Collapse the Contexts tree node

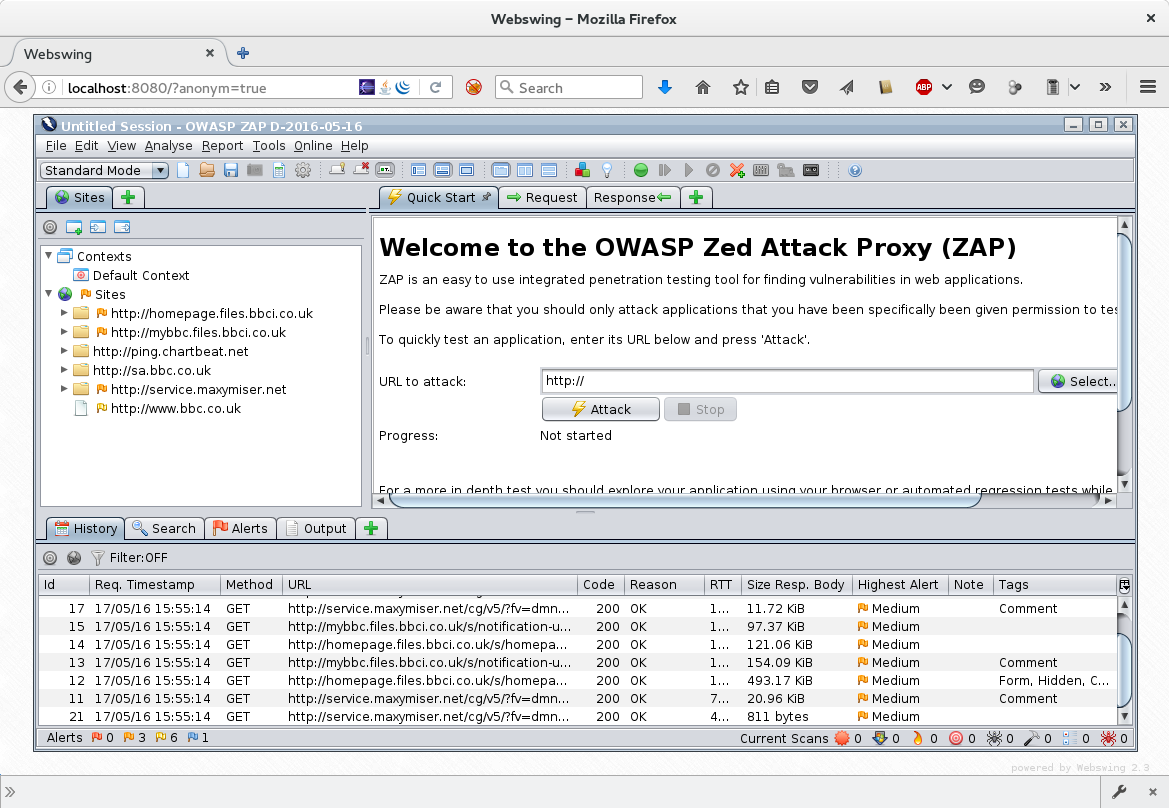pos(48,256)
